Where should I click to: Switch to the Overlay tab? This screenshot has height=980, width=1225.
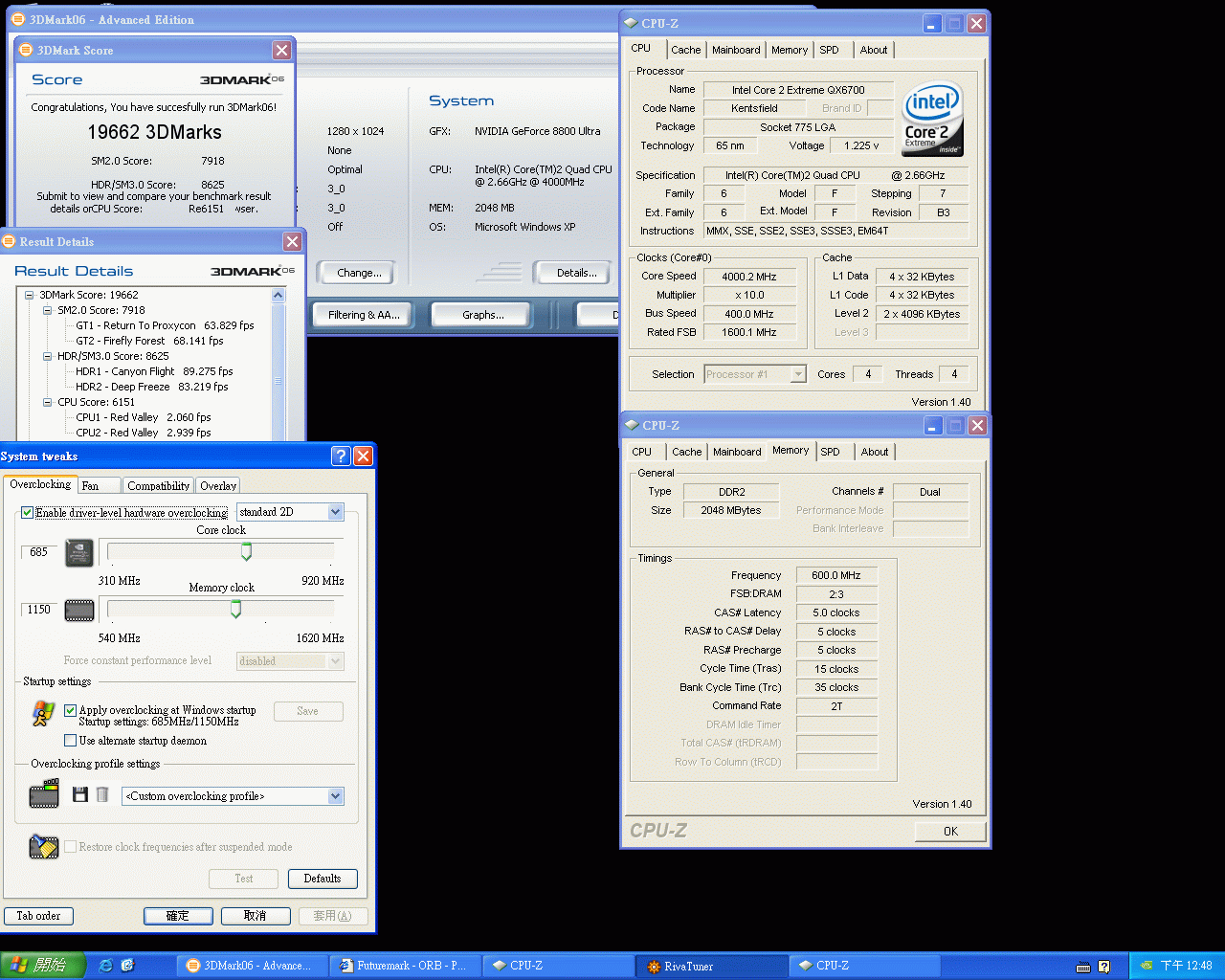218,486
